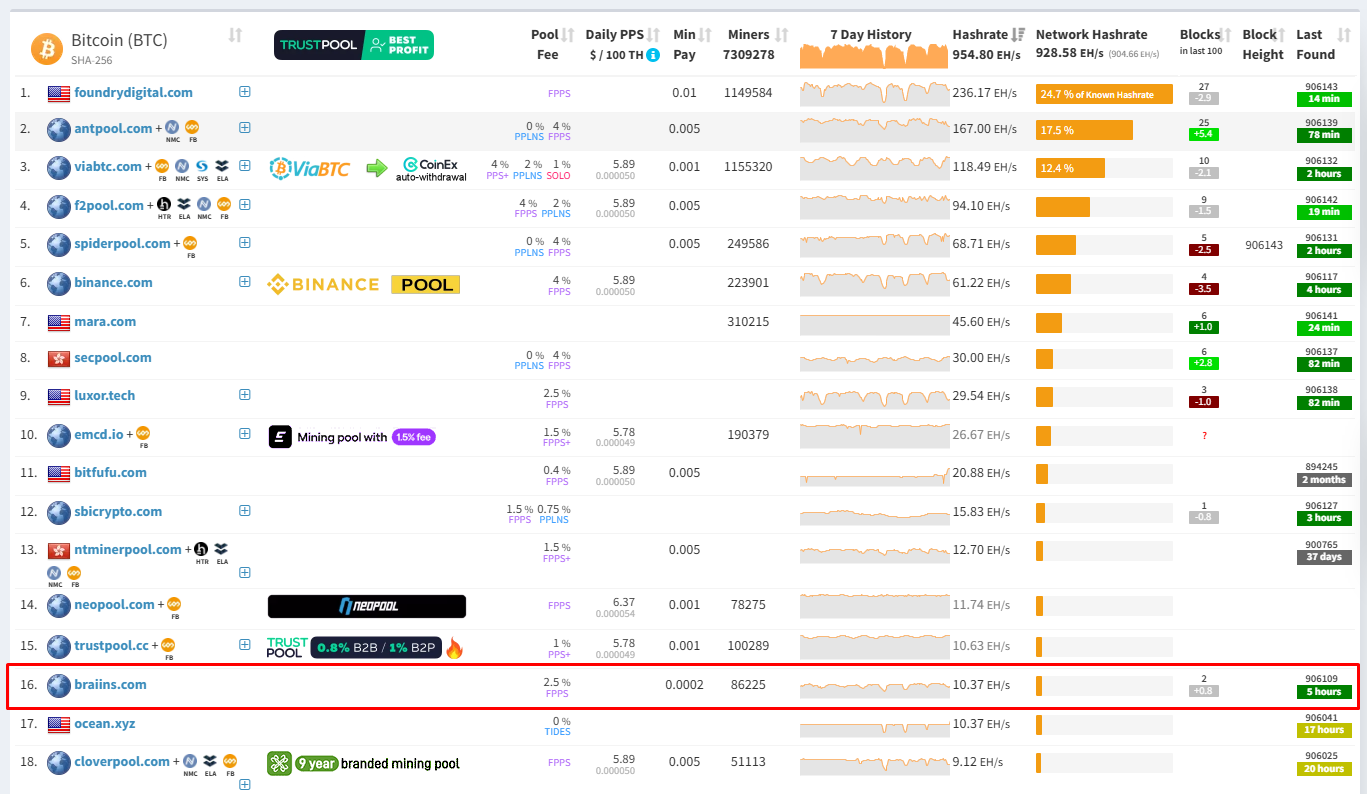Viewport: 1367px width, 794px height.
Task: Open the ocean.xyz pool link
Action: point(104,724)
